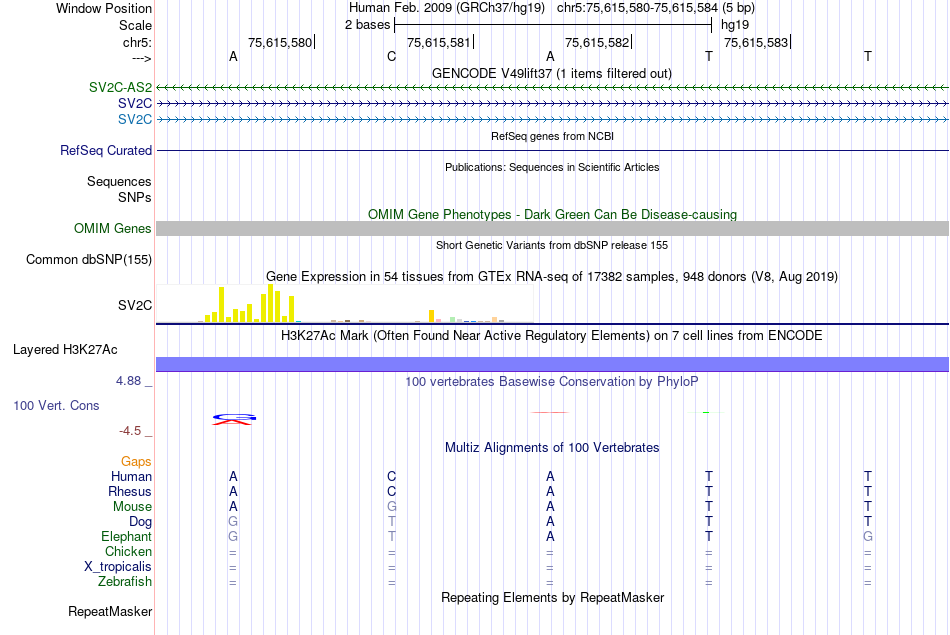This screenshot has height=635, width=950.
Task: Click the Publications: Sequences in Scientific Articles title
Action: 552,167
